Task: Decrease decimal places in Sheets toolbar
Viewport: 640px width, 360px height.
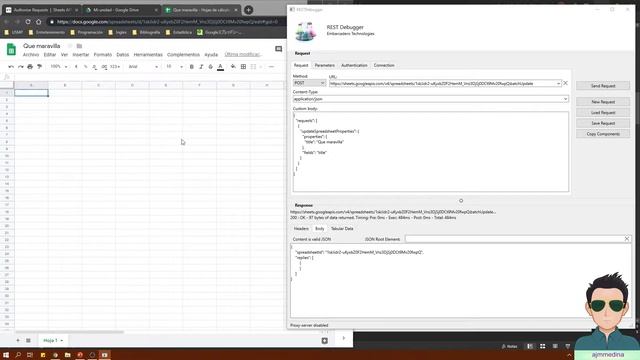Action: (94, 67)
